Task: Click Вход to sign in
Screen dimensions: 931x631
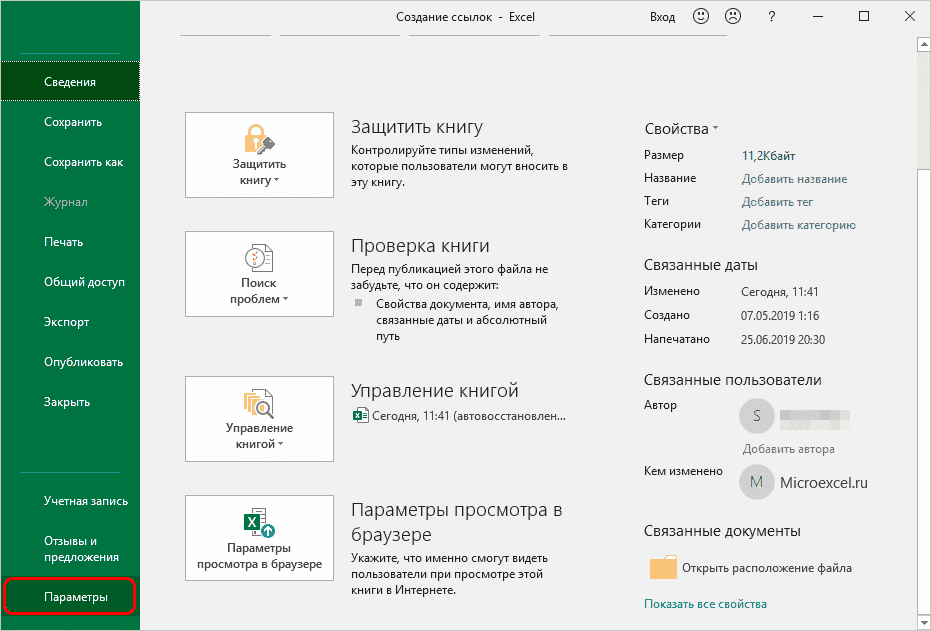Action: [x=662, y=17]
